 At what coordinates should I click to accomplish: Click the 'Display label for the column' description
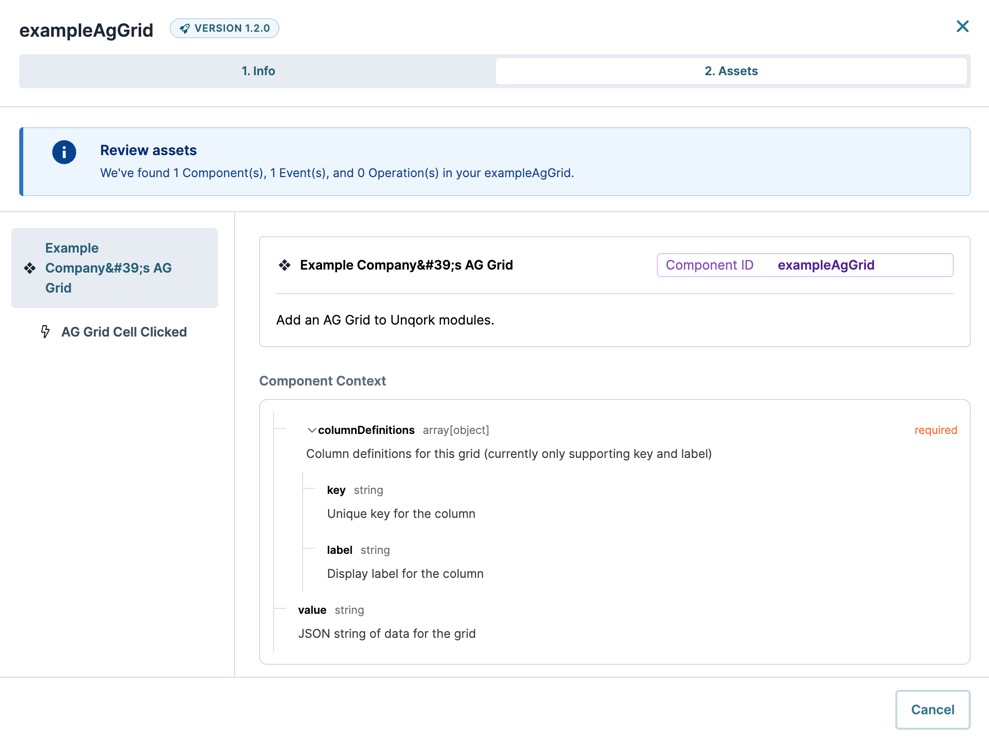pyautogui.click(x=405, y=573)
